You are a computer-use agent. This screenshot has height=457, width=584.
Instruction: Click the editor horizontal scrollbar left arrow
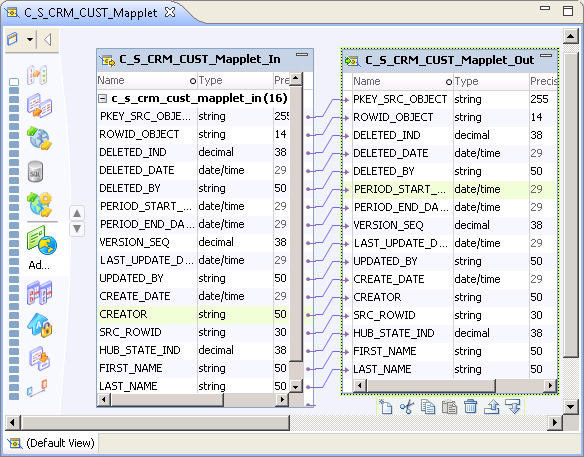[13, 422]
